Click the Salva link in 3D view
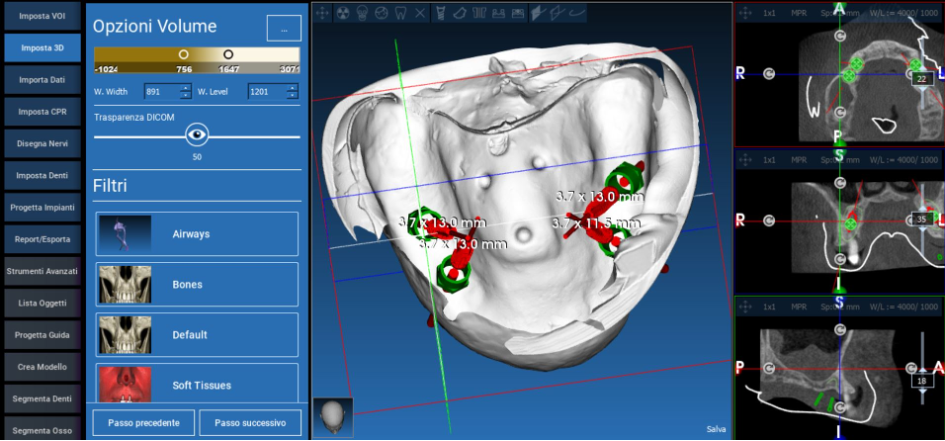The width and height of the screenshot is (945, 441). point(716,430)
